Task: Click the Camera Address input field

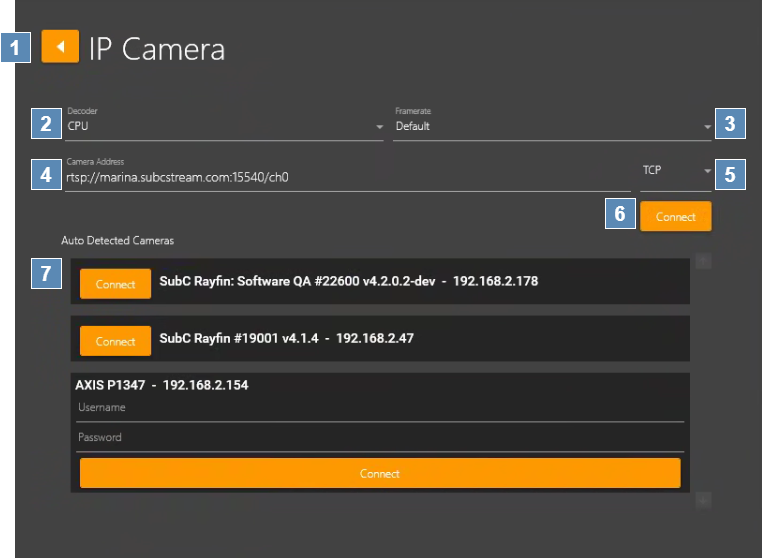Action: point(347,177)
